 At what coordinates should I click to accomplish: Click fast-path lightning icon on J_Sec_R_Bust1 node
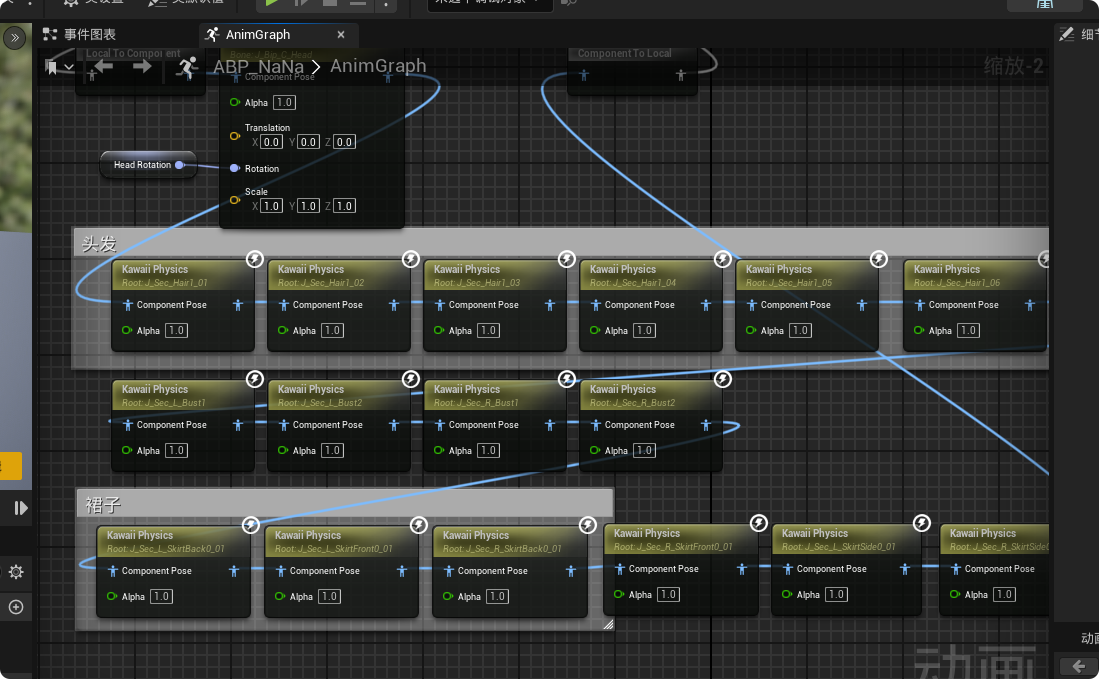pos(566,379)
